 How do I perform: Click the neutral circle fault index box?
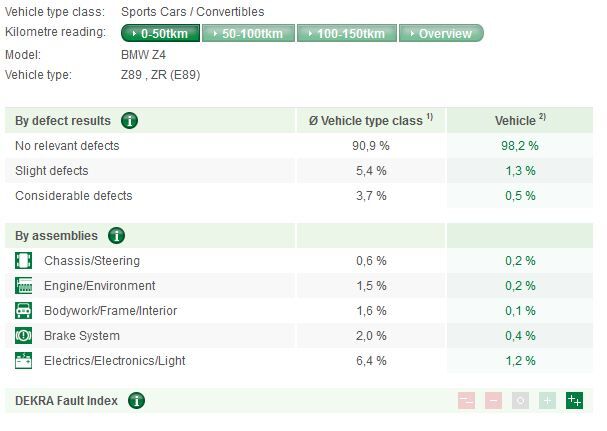pos(520,401)
